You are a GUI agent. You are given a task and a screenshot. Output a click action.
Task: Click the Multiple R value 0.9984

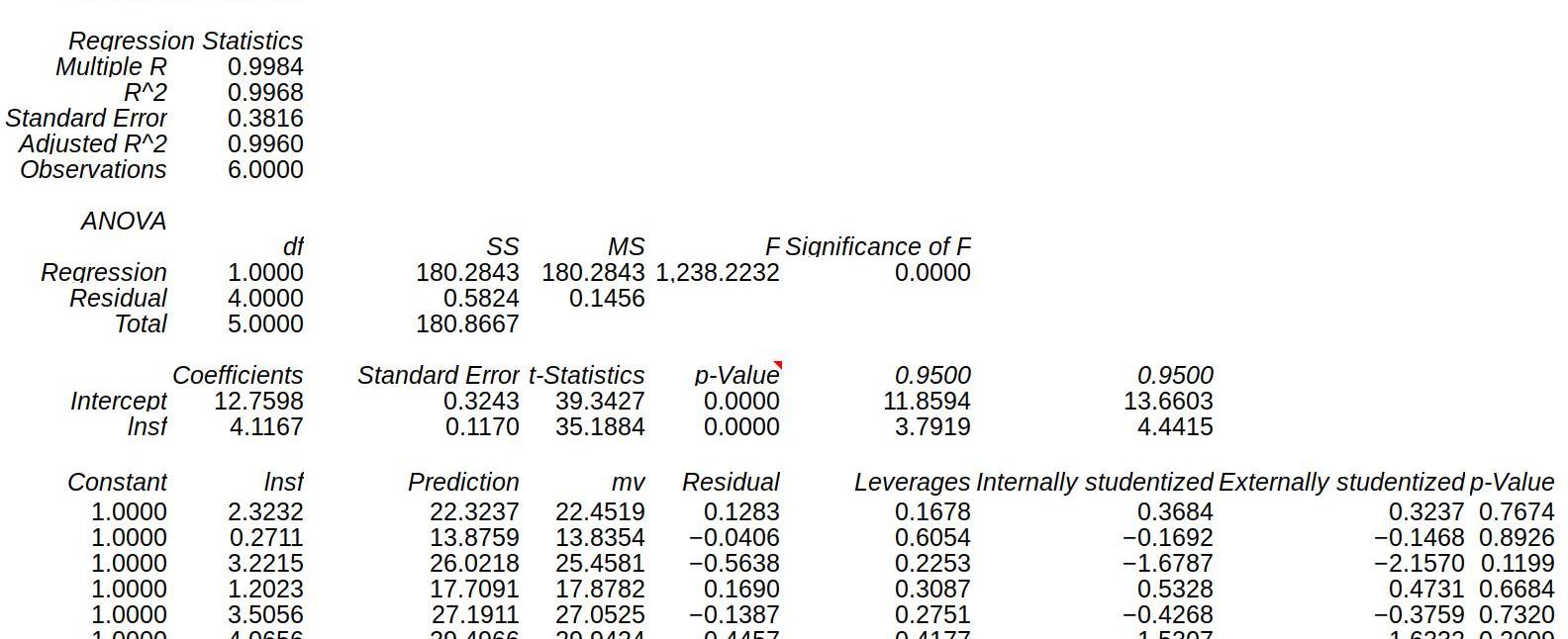click(265, 66)
